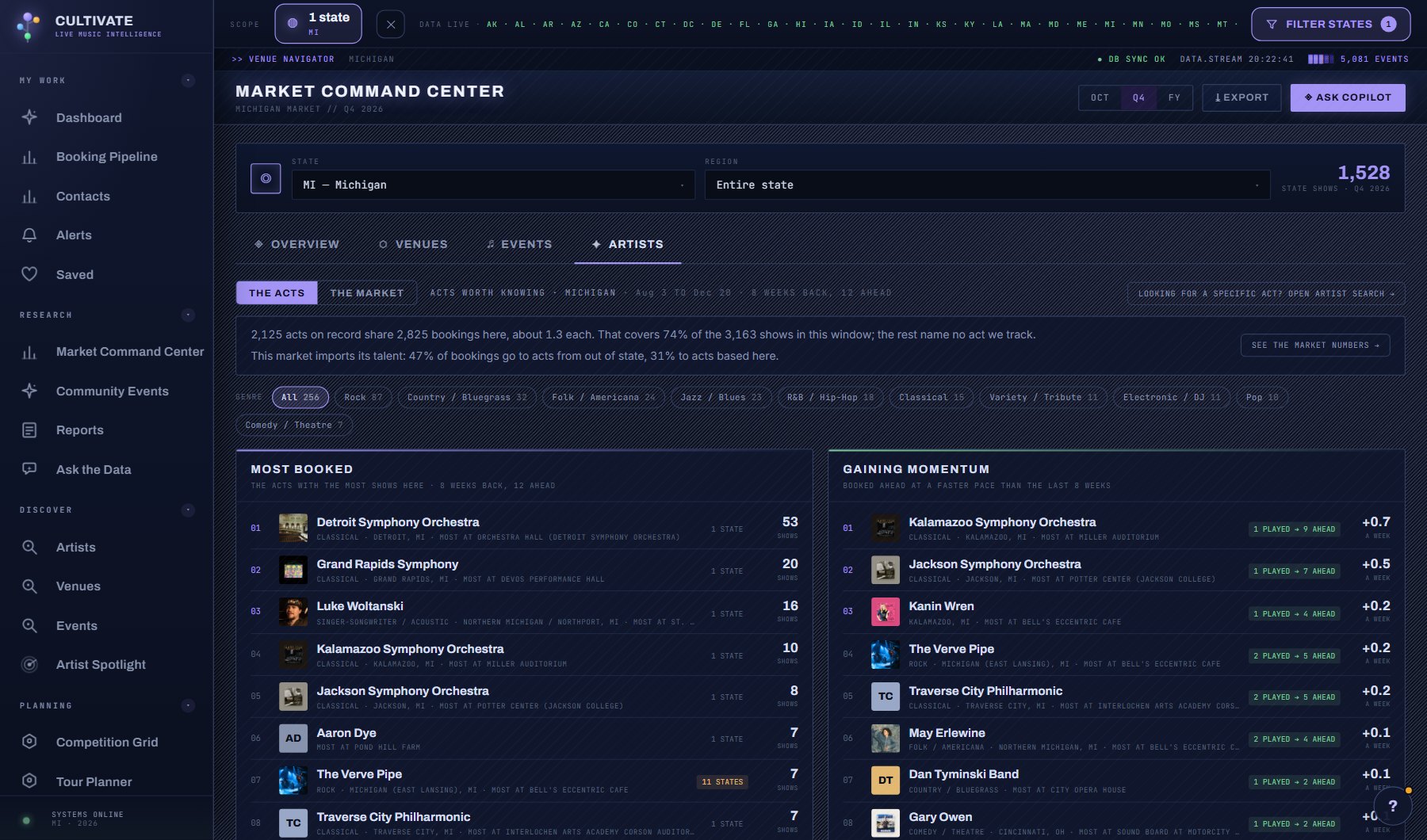This screenshot has width=1427, height=840.
Task: Click the state locator target icon
Action: pyautogui.click(x=266, y=178)
